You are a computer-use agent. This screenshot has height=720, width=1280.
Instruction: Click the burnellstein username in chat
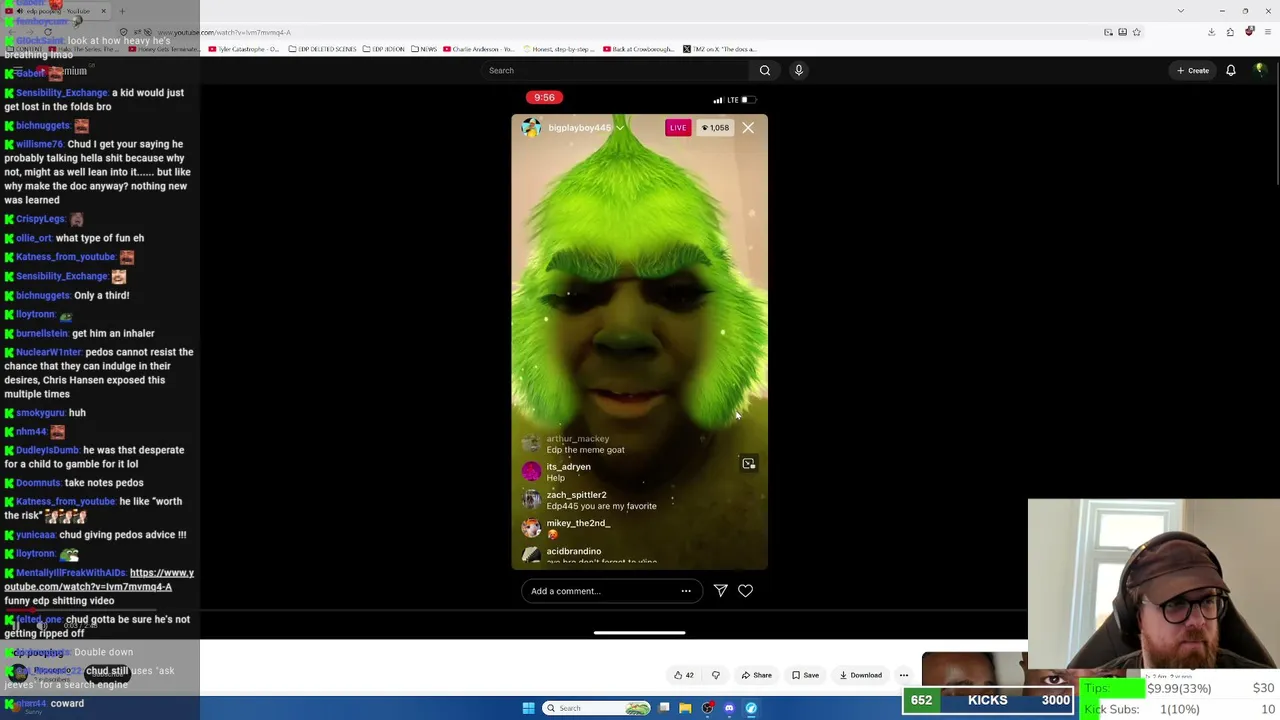click(x=42, y=333)
